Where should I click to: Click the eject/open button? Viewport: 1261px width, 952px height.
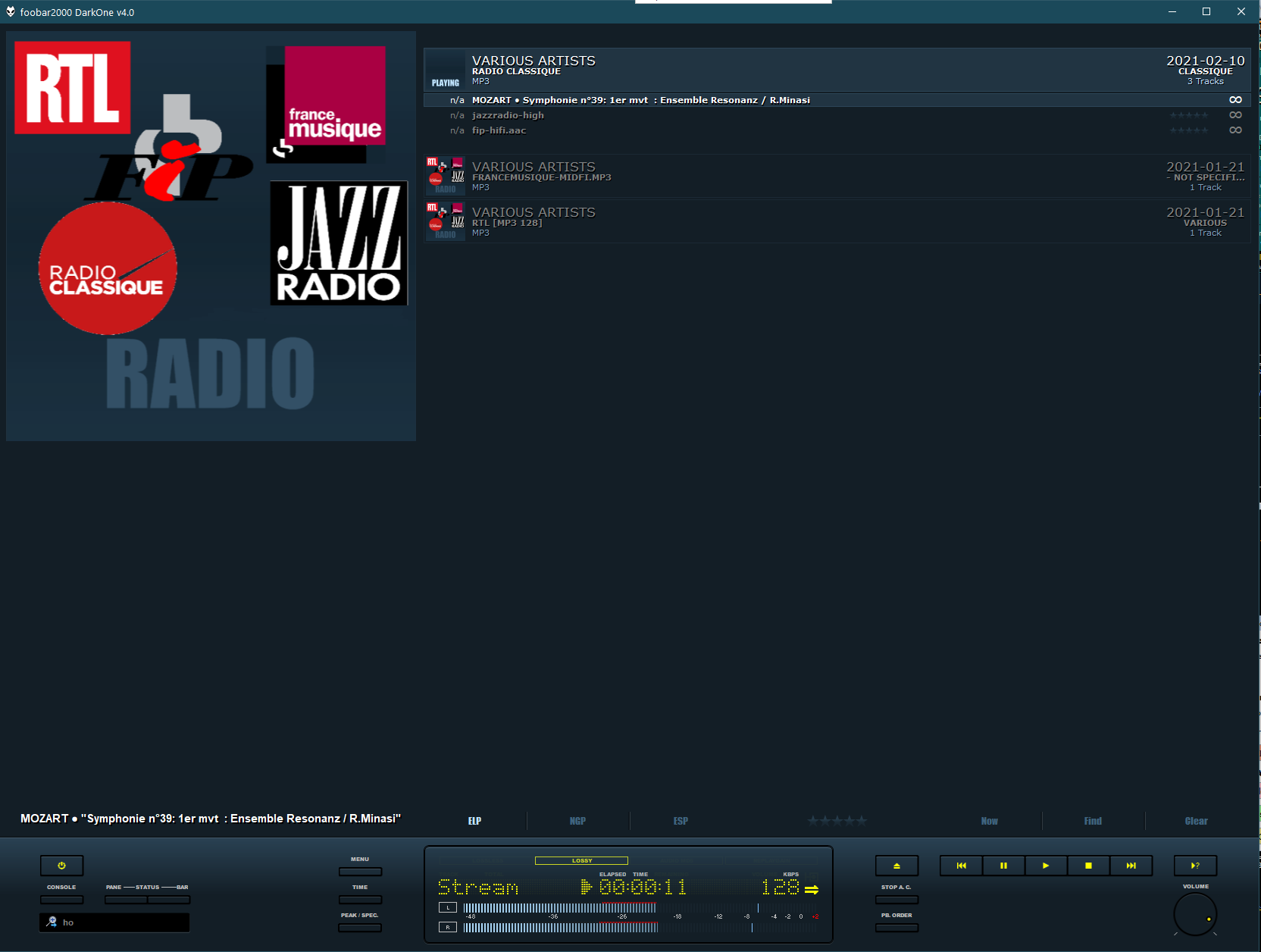[x=896, y=866]
